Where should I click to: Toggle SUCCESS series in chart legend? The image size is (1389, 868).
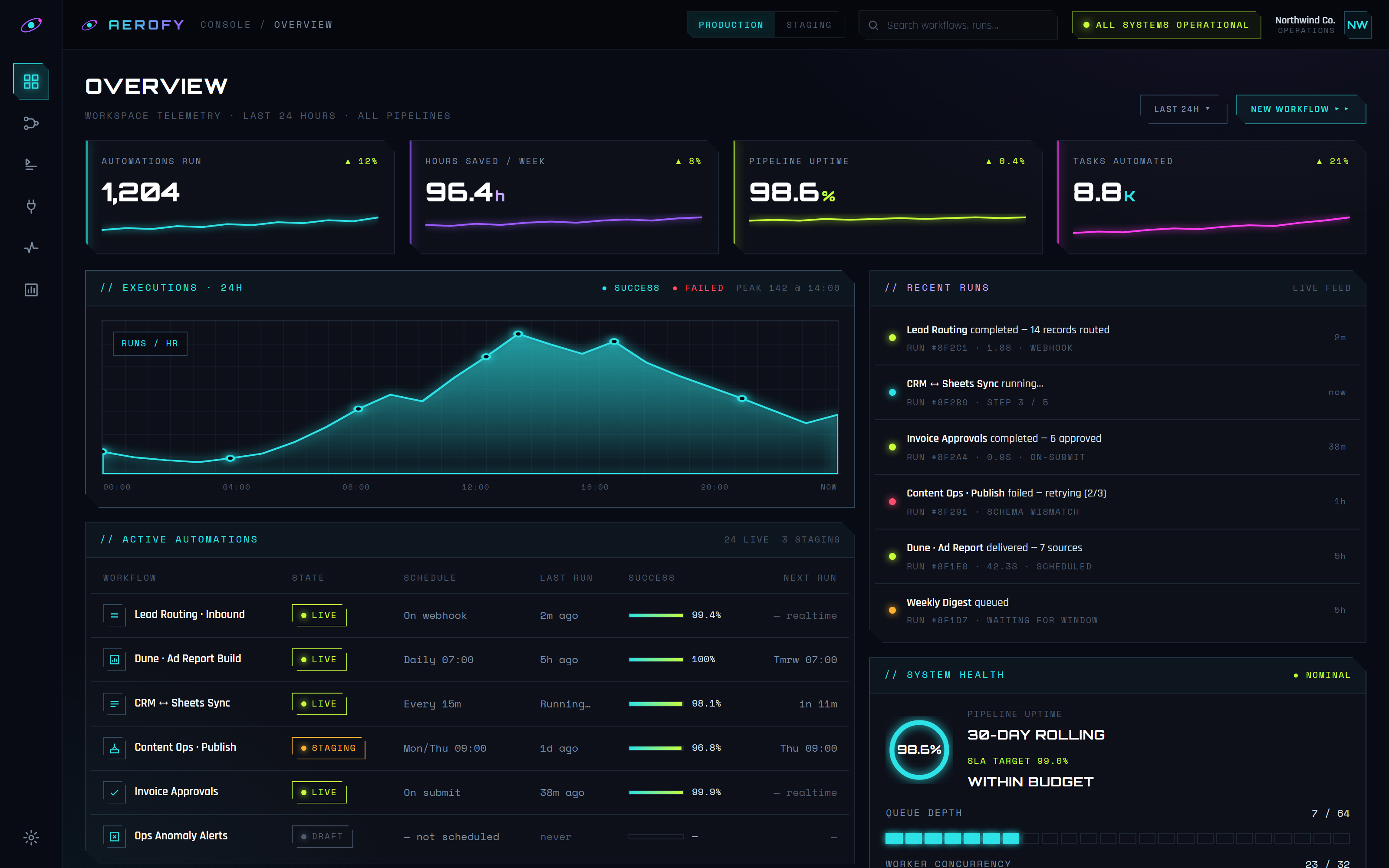[630, 288]
